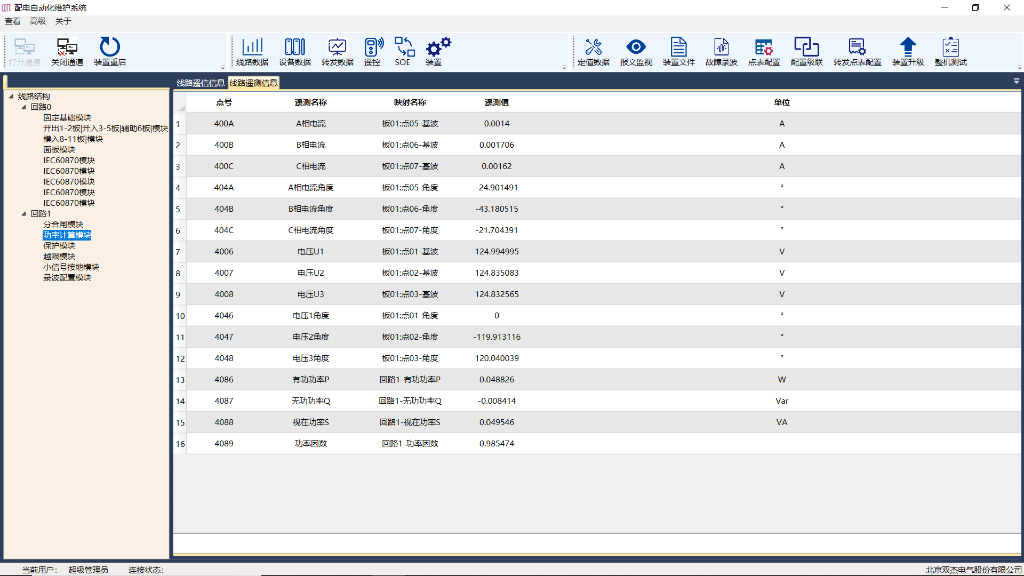Screen dimensions: 1024x576
Task: Select 保护模块 in the tree
Action: (58, 245)
